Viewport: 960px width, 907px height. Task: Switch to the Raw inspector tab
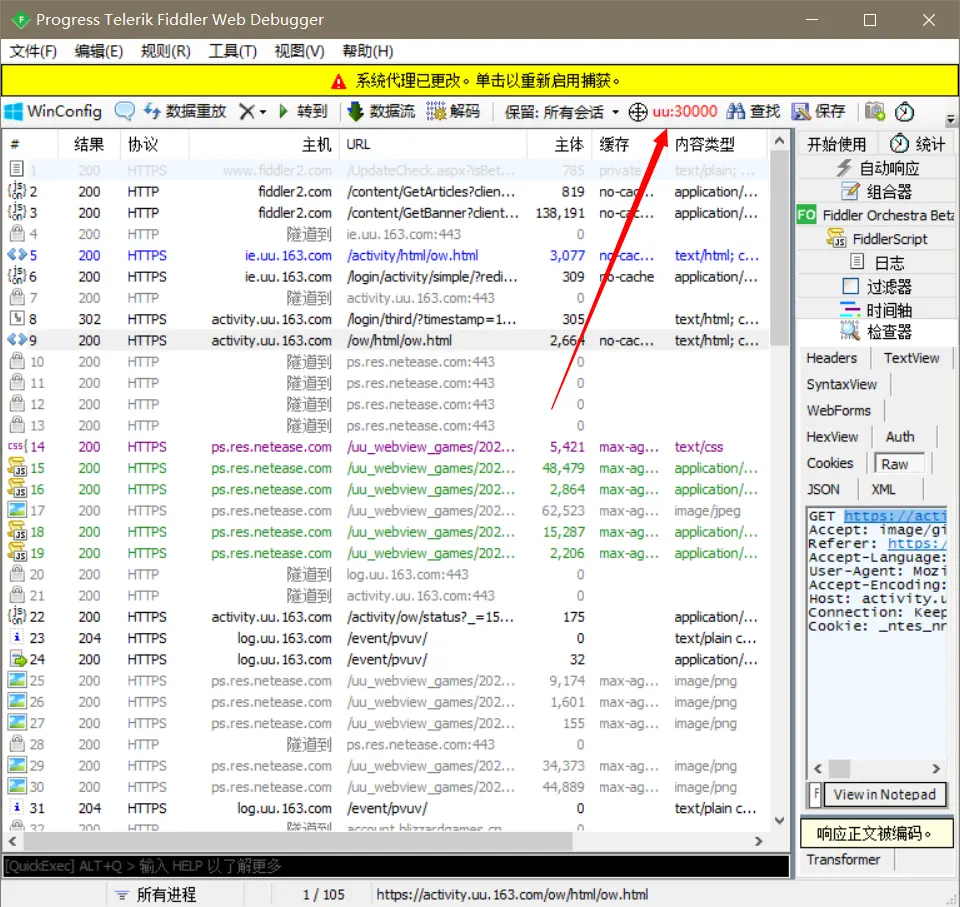[899, 462]
